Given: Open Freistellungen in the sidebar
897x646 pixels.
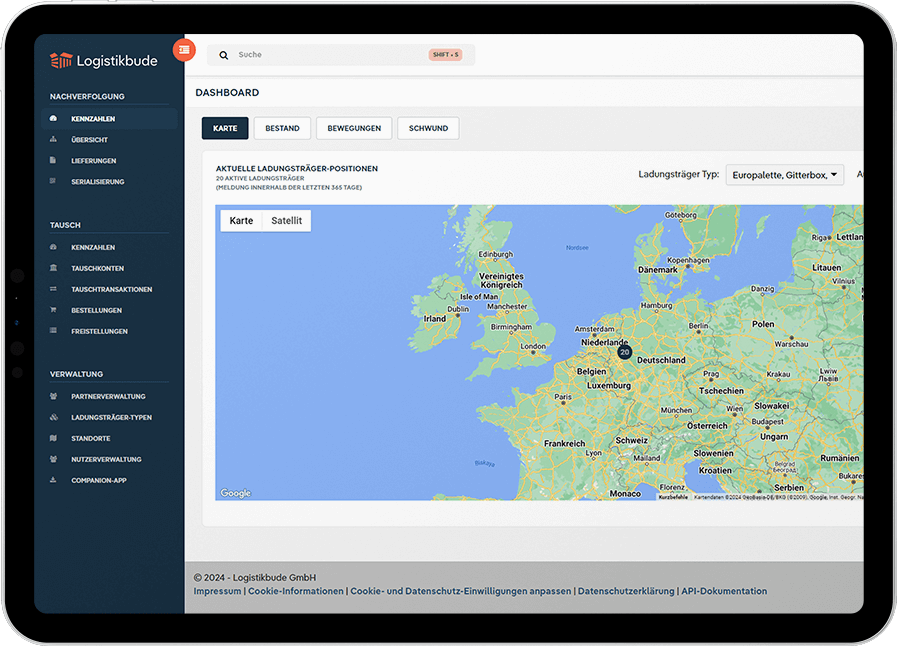Looking at the screenshot, I should [100, 331].
